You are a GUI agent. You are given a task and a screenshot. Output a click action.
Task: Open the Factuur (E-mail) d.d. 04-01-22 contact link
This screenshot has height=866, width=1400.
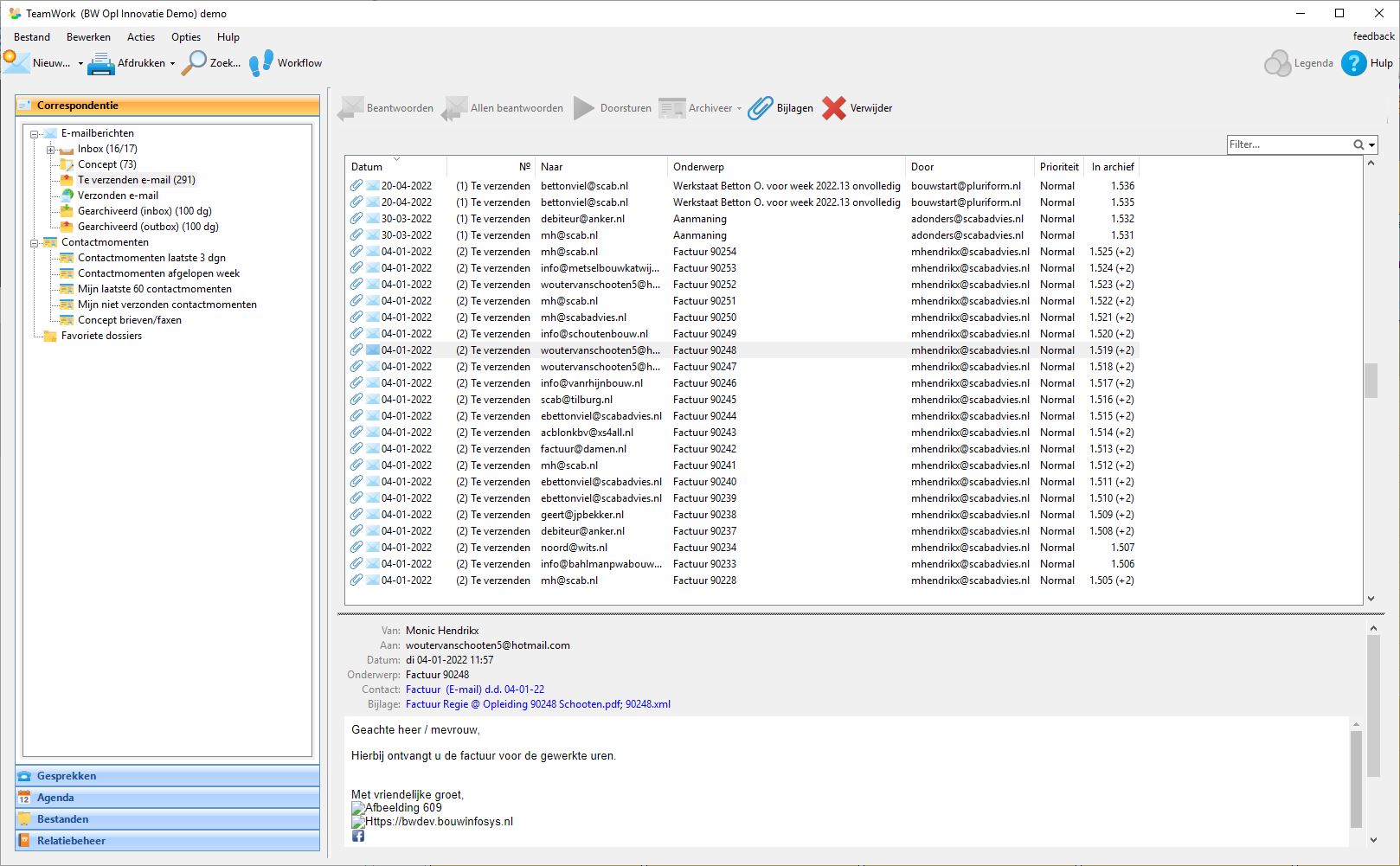pyautogui.click(x=474, y=690)
